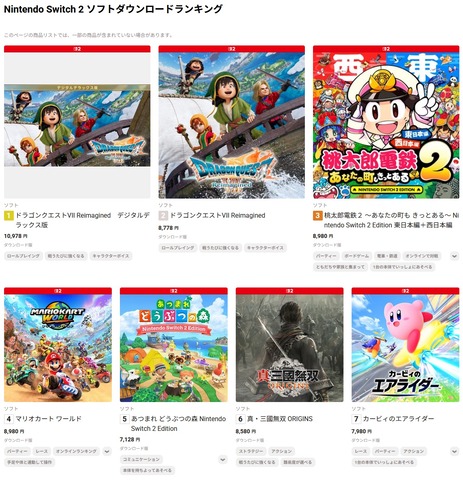Select the レース tag under Mario Kart World
Viewport: 463px width, 480px height.
42,451
